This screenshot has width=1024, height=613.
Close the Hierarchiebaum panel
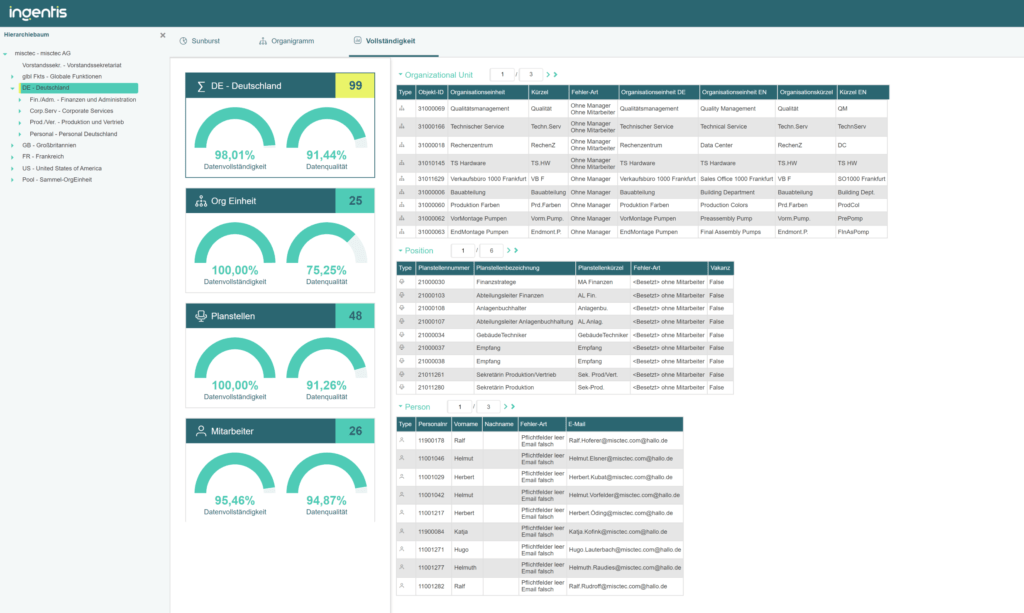[x=163, y=35]
